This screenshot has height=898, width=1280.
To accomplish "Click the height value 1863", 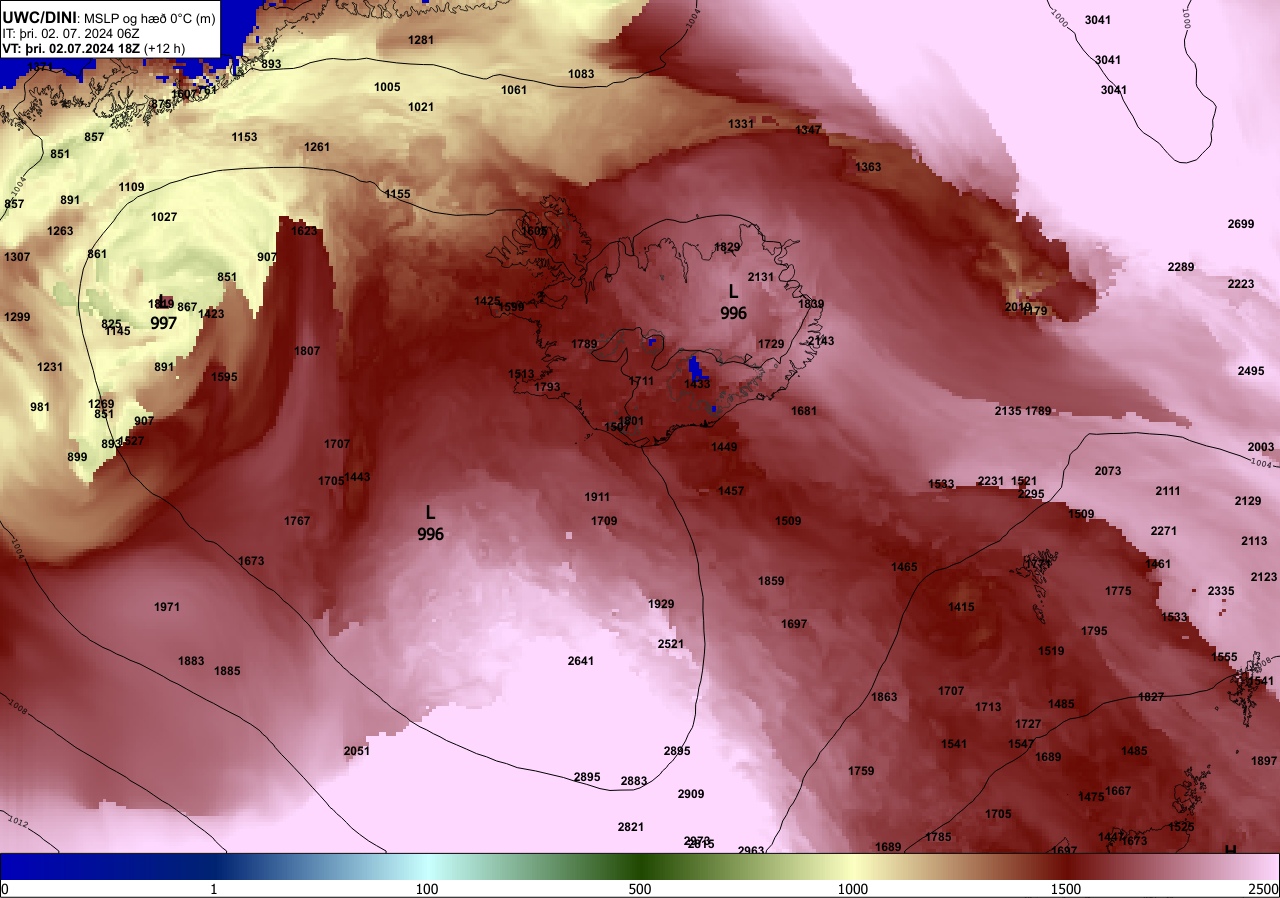I will (x=884, y=697).
